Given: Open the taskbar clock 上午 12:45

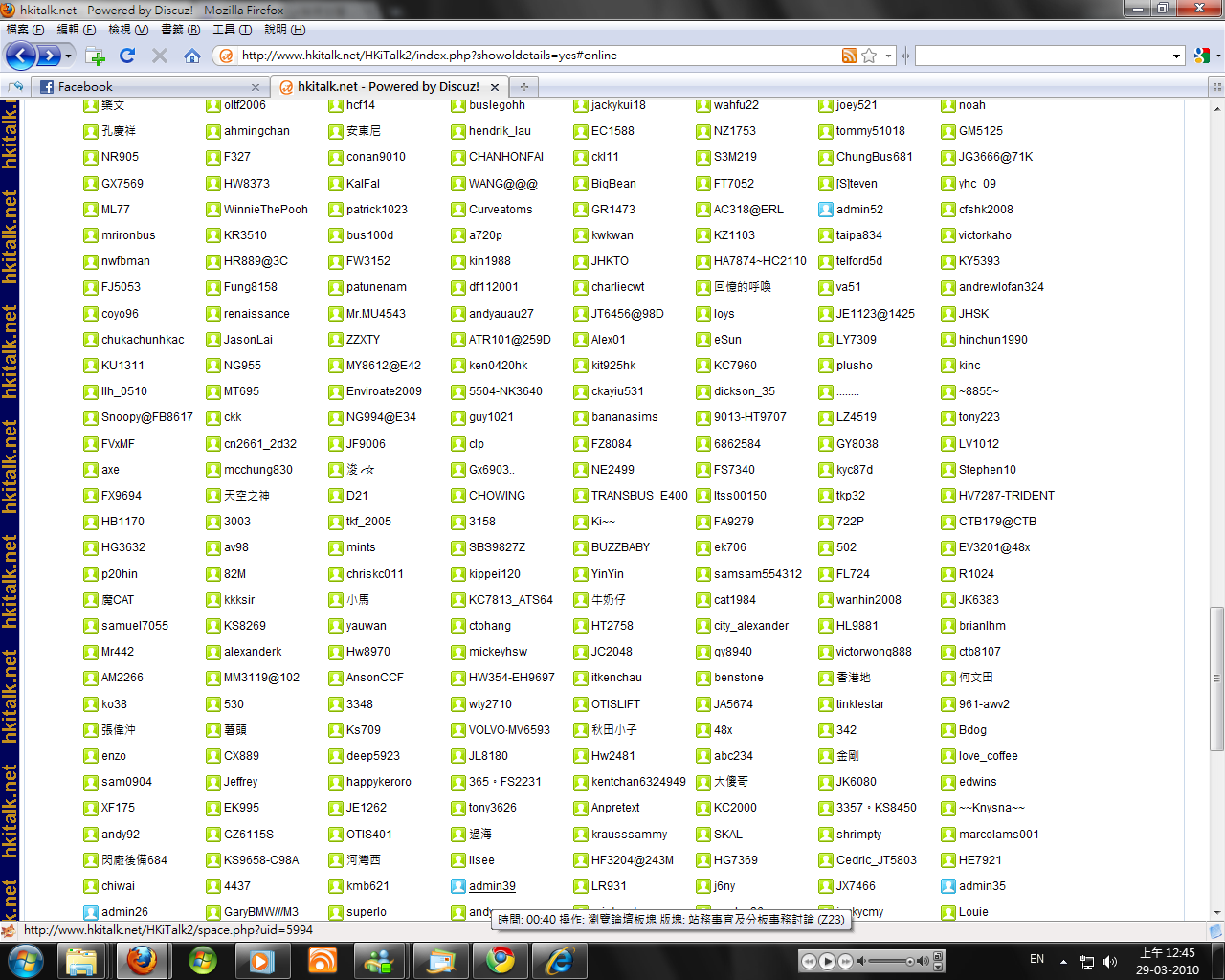Looking at the screenshot, I should click(x=1168, y=961).
